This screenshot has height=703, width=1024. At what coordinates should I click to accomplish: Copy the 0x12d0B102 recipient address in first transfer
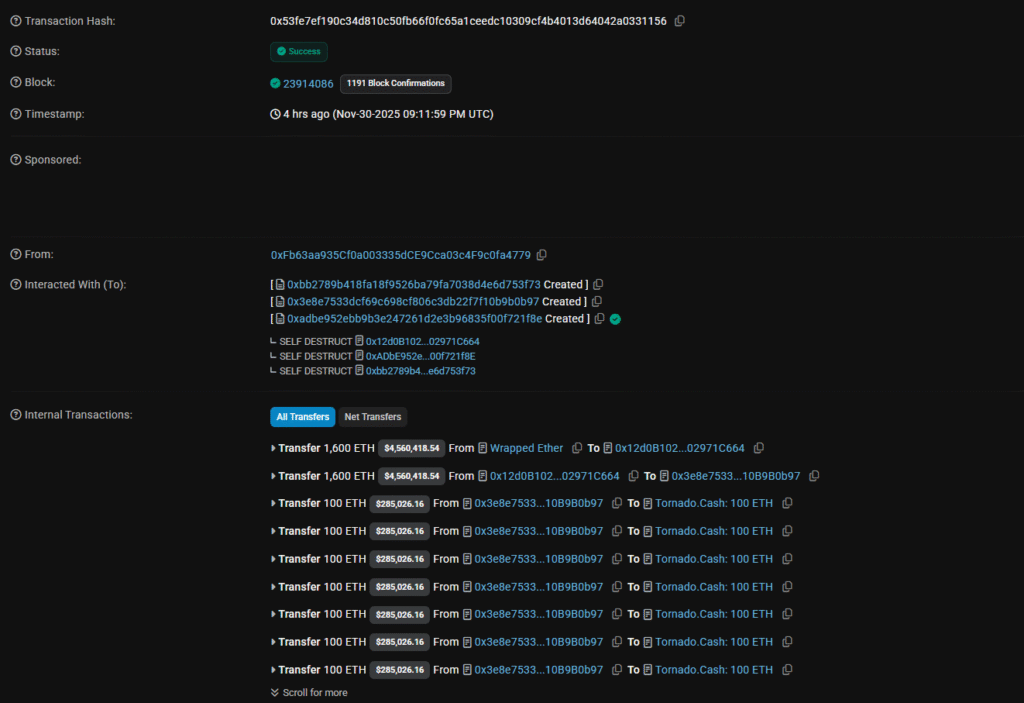pos(758,448)
